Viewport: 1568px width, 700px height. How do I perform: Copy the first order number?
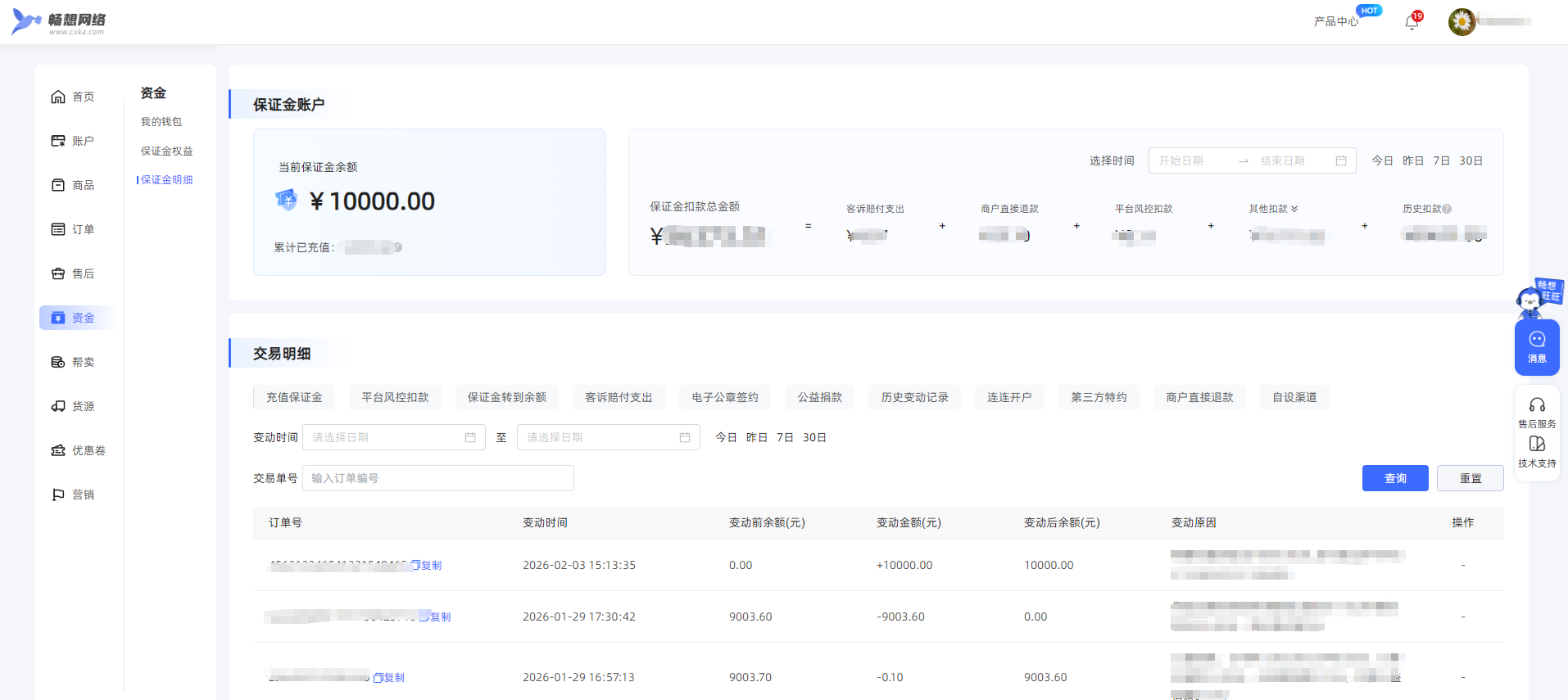(427, 565)
